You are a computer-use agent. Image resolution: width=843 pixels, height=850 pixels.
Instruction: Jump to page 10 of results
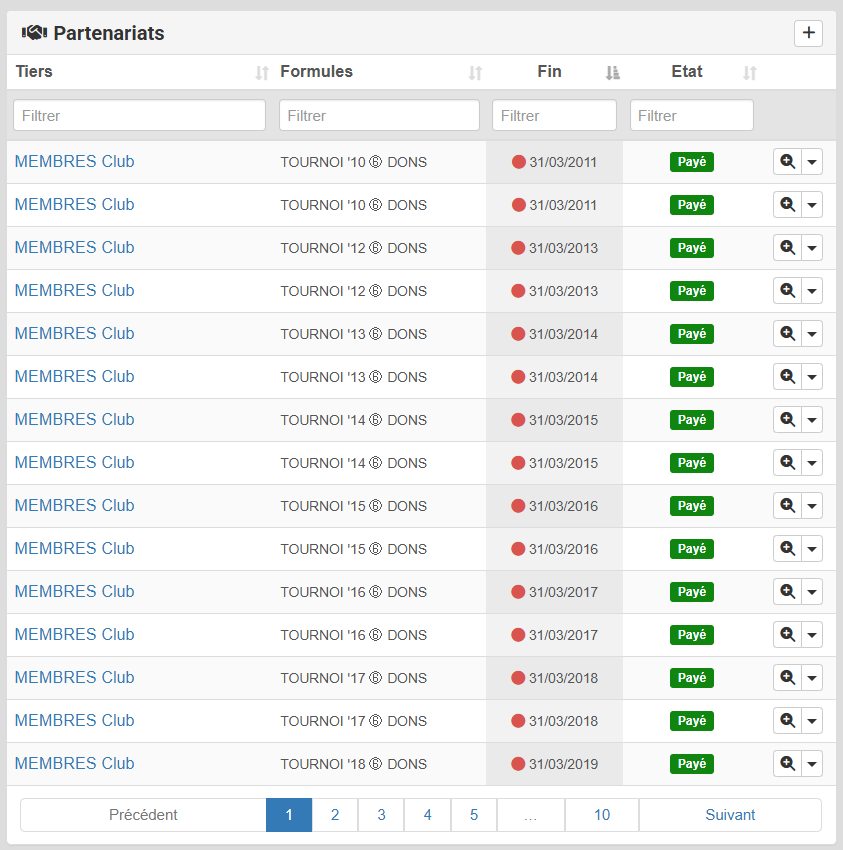tap(601, 815)
